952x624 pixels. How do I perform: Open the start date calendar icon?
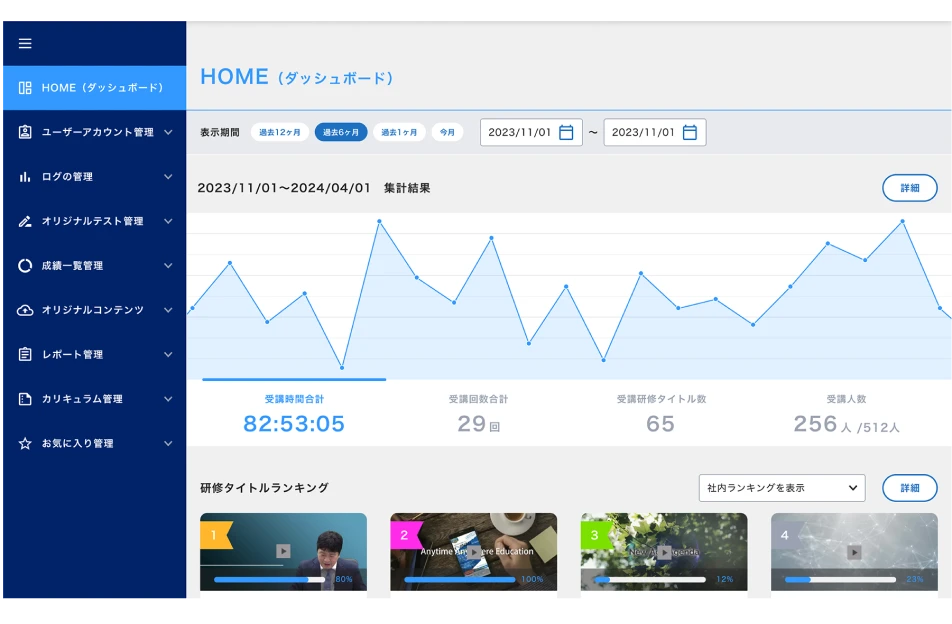[566, 132]
